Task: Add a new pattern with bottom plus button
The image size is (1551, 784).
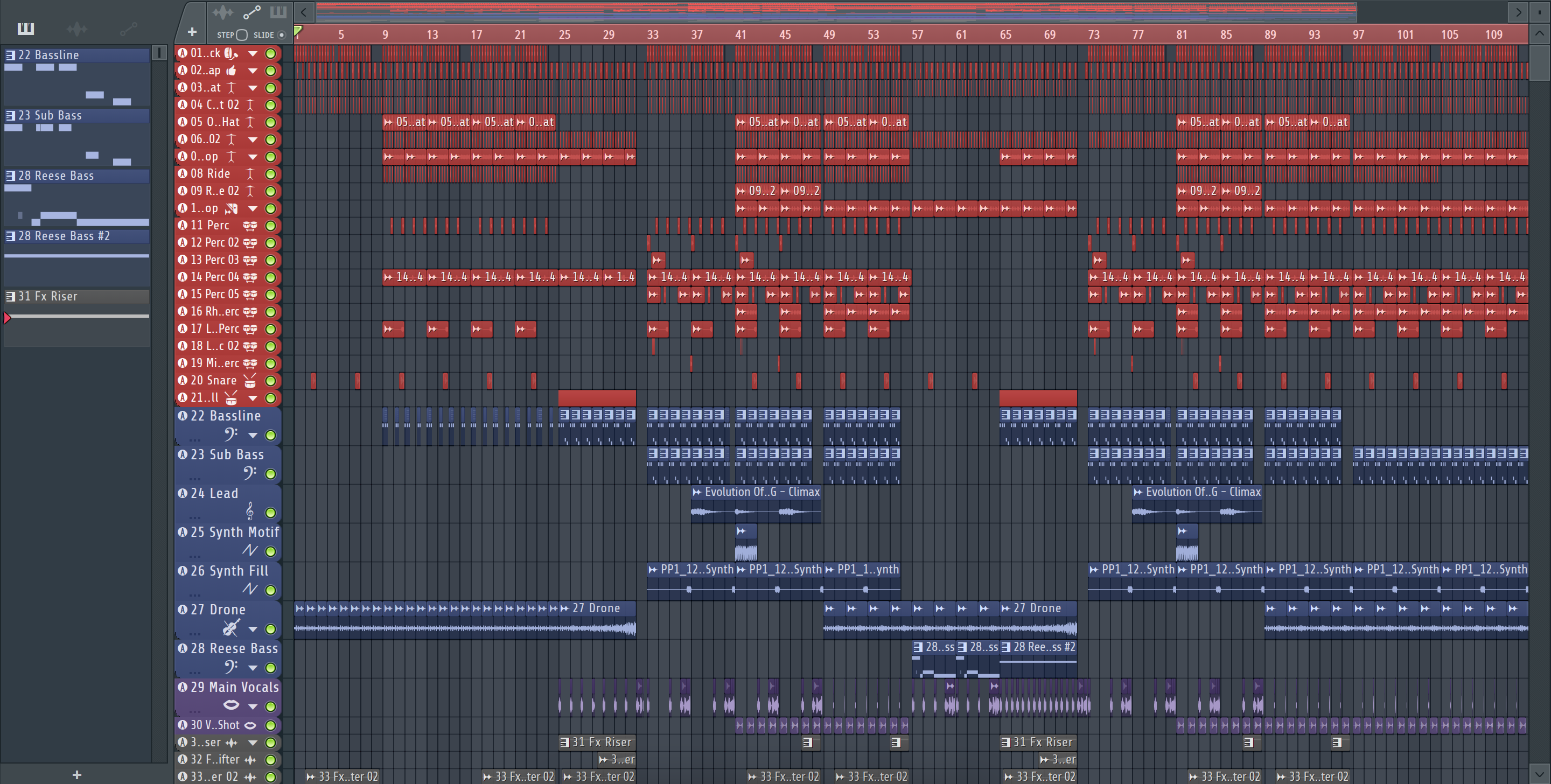Action: point(76,775)
